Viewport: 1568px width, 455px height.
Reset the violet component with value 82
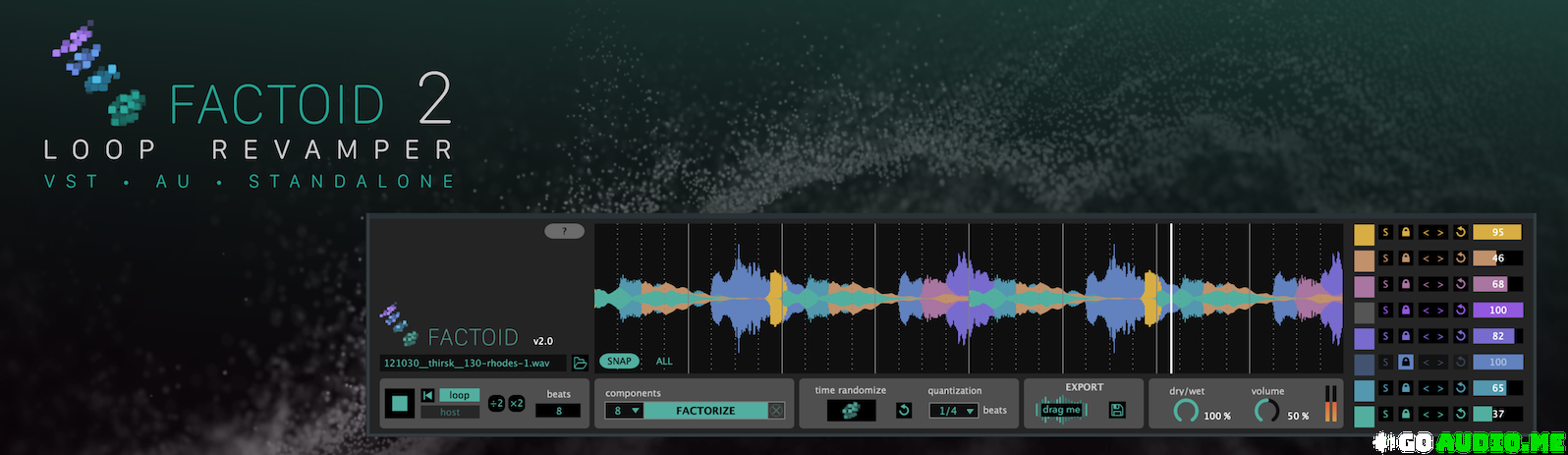(1460, 336)
